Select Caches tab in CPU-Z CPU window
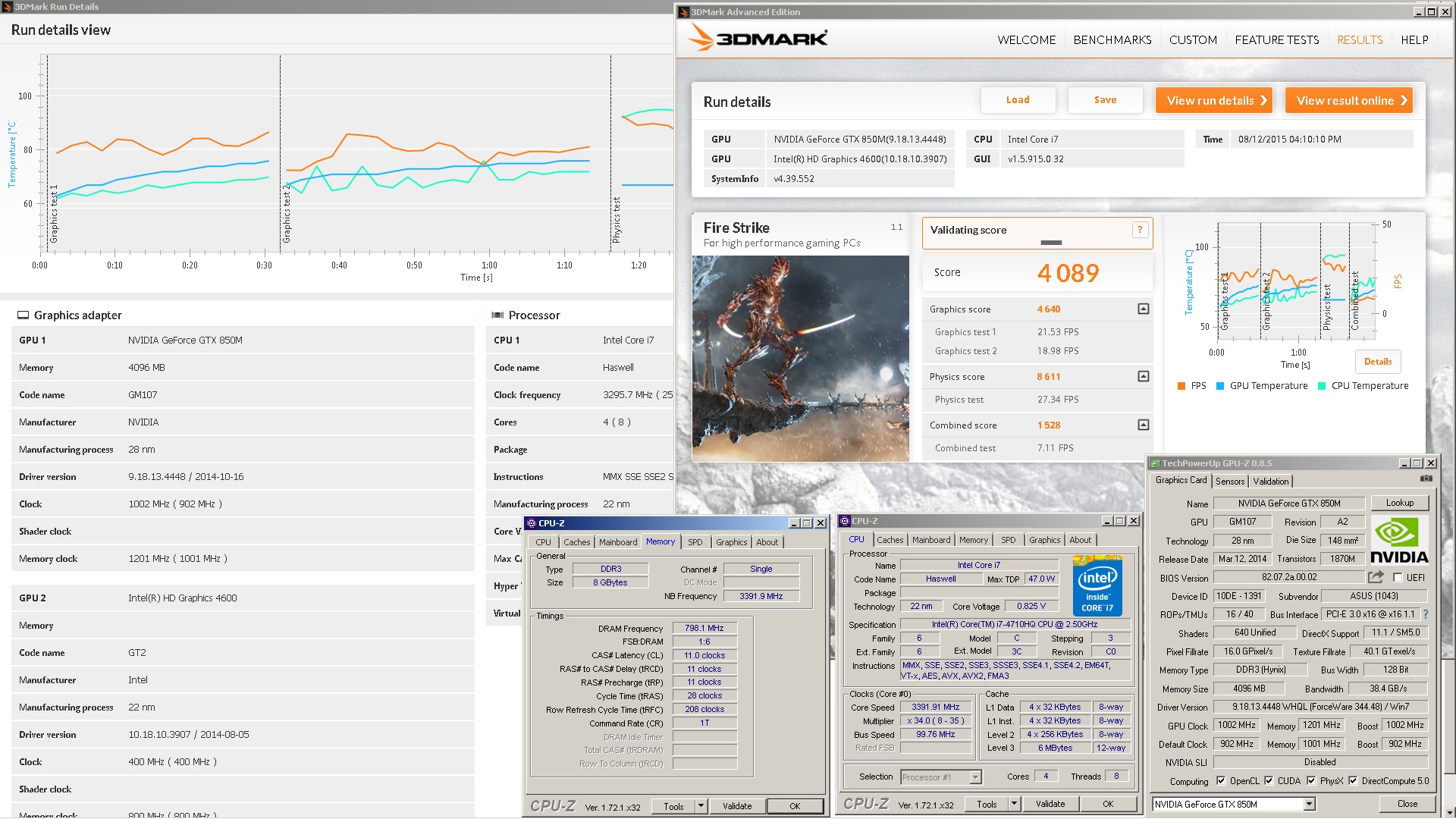1456x819 pixels. (x=890, y=540)
